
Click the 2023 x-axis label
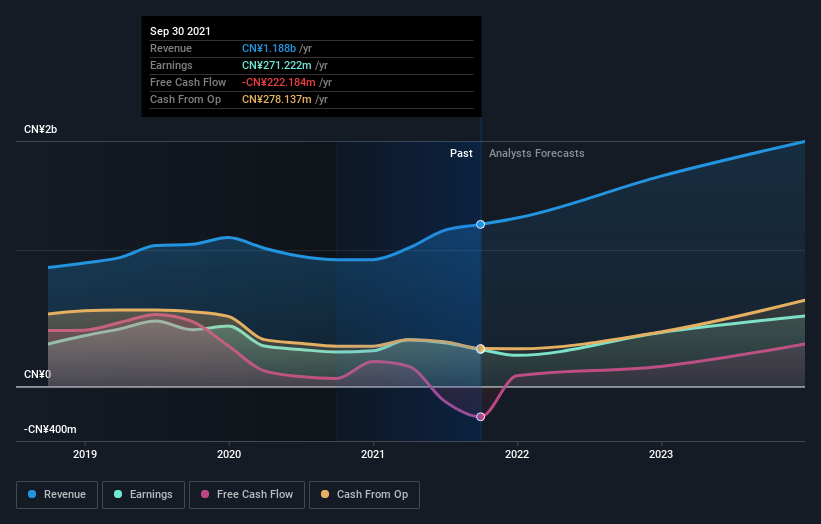[661, 454]
